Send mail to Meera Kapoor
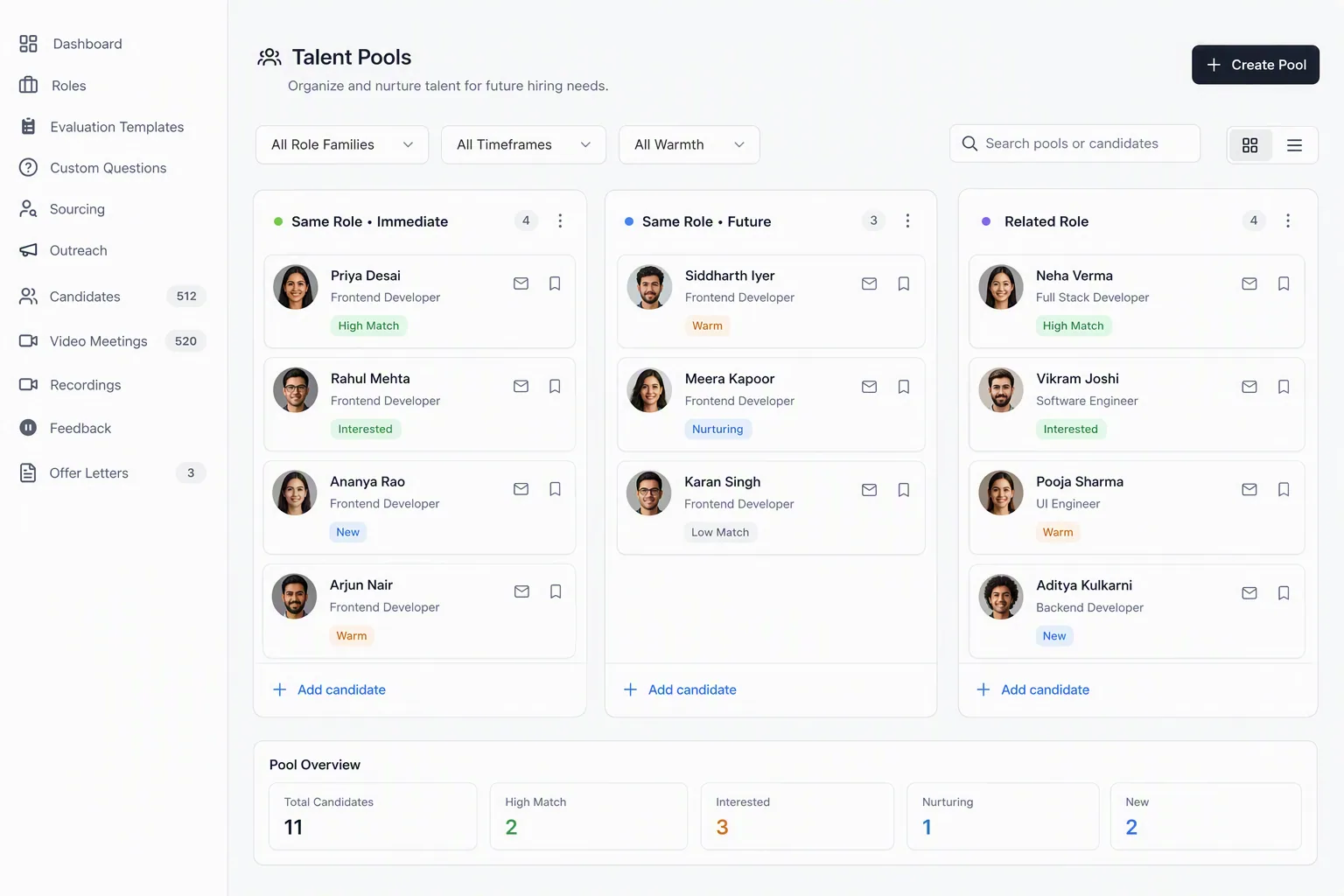The height and width of the screenshot is (896, 1344). point(869,387)
